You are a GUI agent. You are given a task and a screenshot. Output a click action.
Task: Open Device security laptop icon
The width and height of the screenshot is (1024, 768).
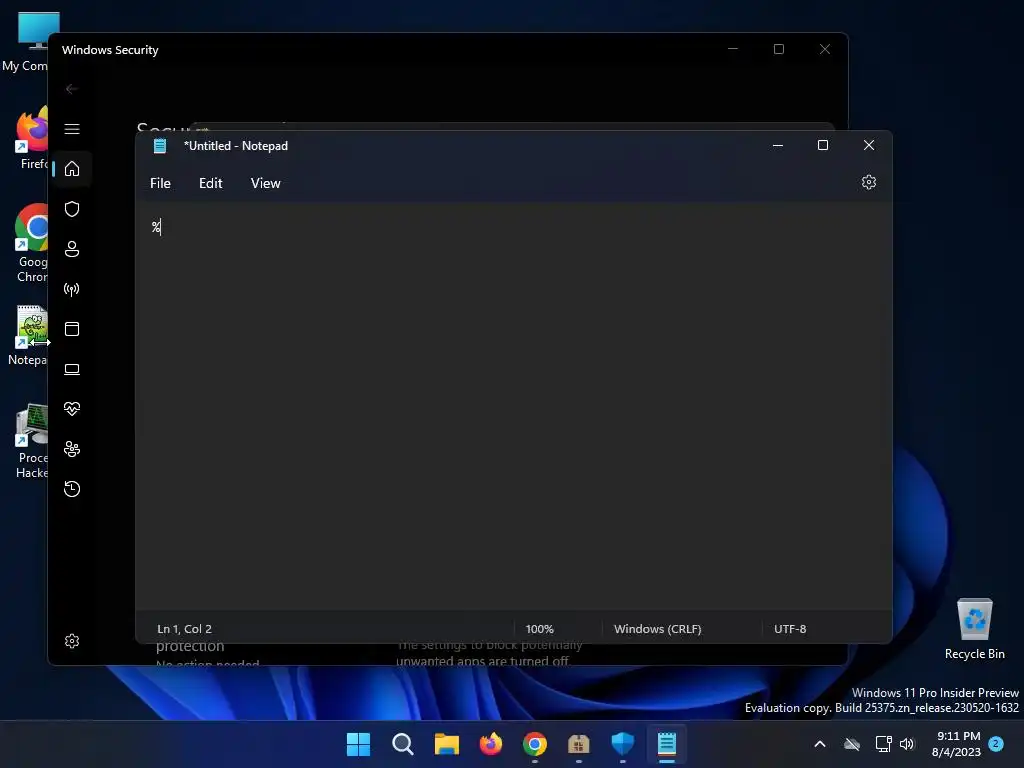(72, 369)
